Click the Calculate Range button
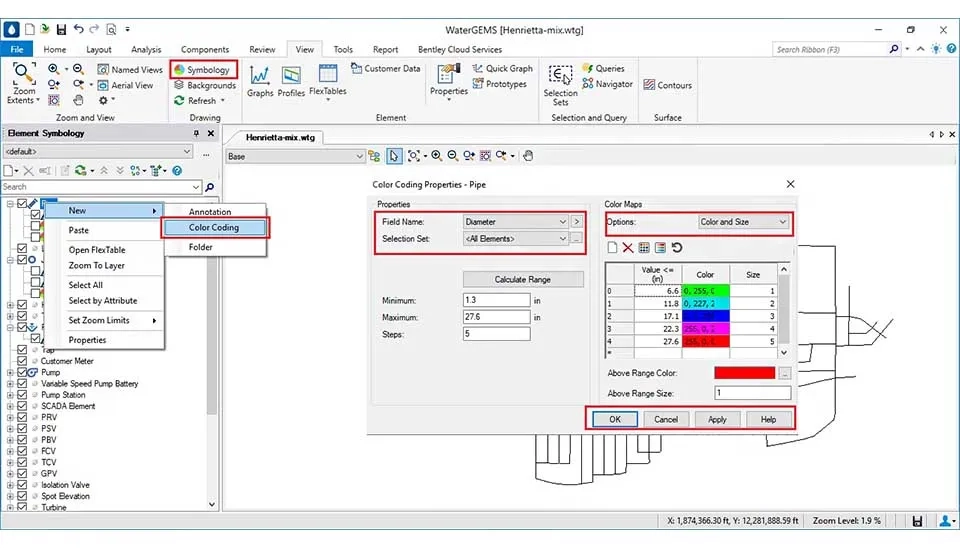Viewport: 960px width, 548px height. point(522,279)
